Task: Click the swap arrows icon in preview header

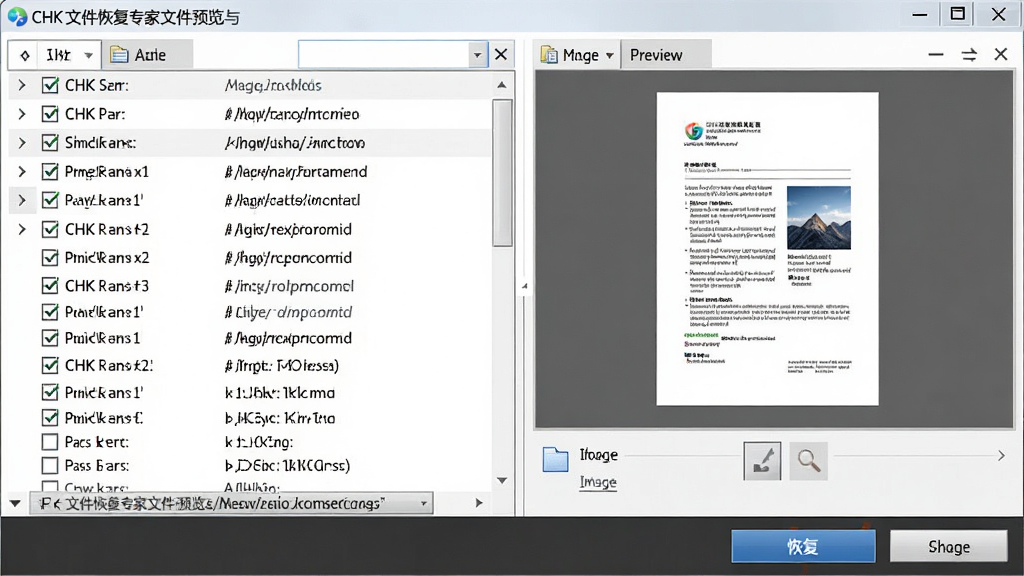Action: point(969,55)
